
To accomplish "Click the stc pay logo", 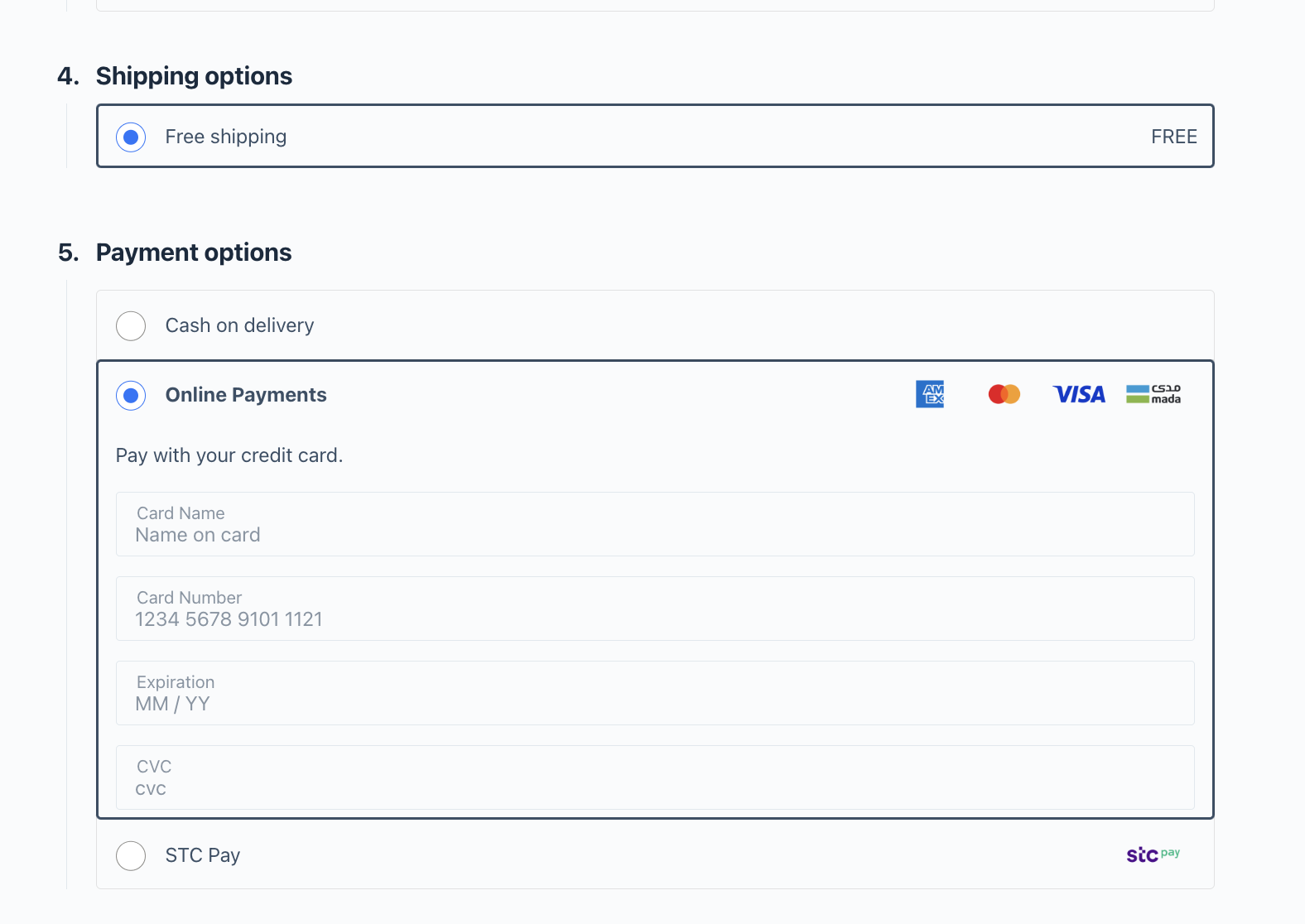I will click(1153, 854).
